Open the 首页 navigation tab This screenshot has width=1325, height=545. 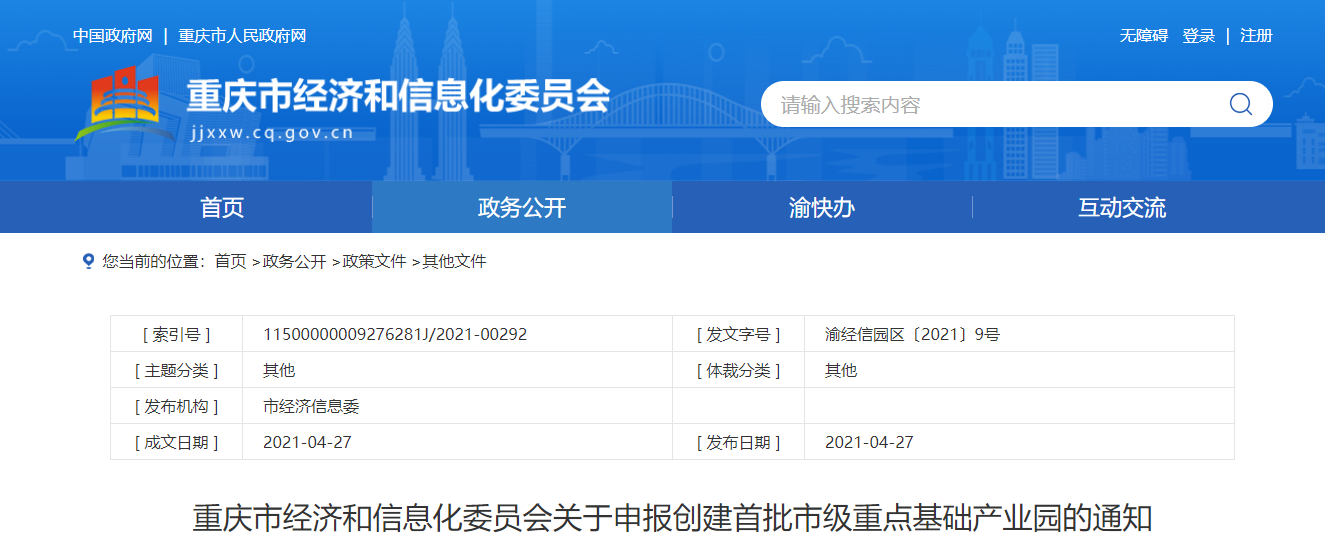(x=222, y=208)
